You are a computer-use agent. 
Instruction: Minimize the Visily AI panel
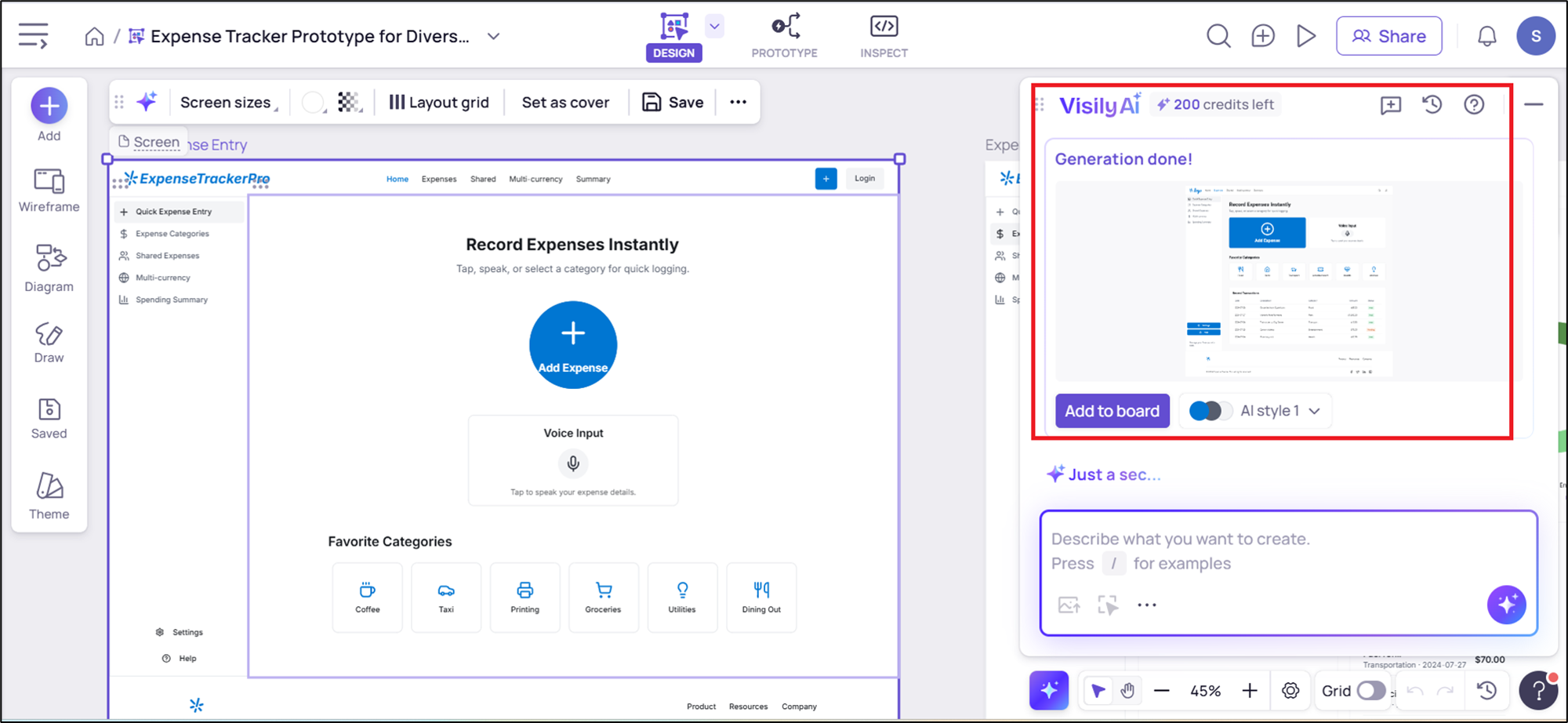coord(1534,104)
